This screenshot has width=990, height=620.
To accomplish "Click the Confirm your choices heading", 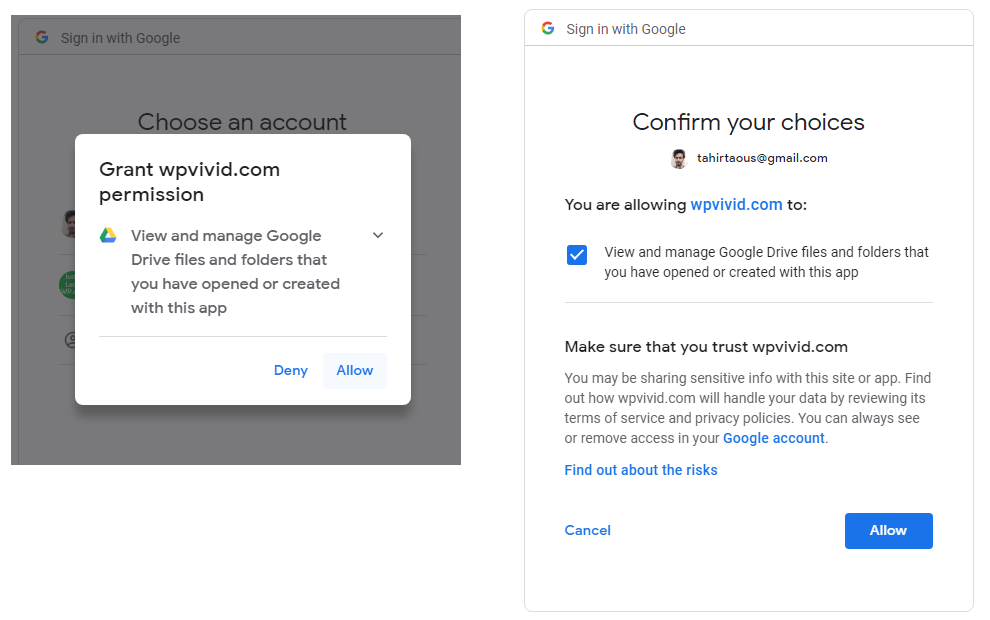I will tap(748, 122).
